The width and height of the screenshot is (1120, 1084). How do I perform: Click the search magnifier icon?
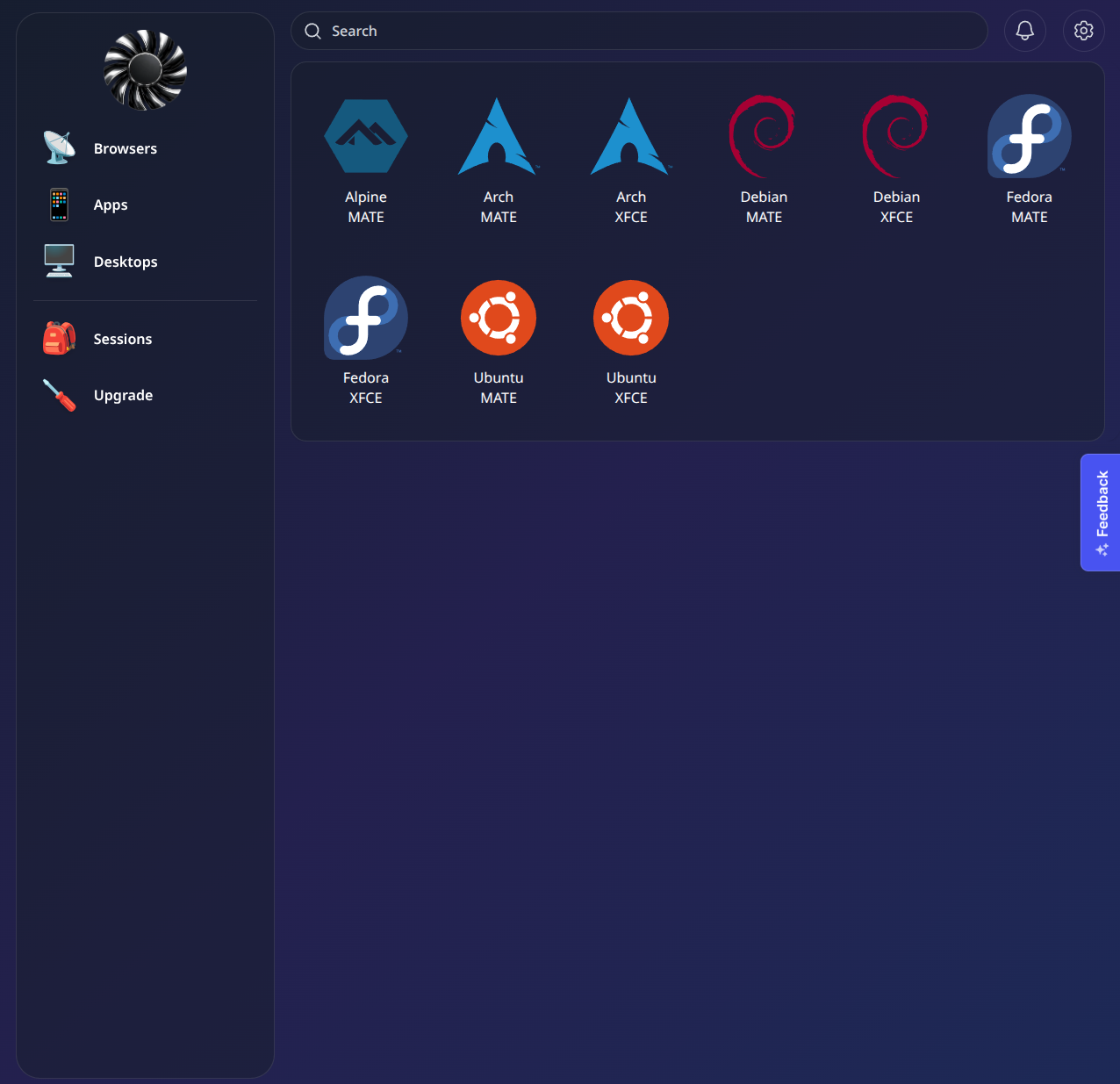312,32
